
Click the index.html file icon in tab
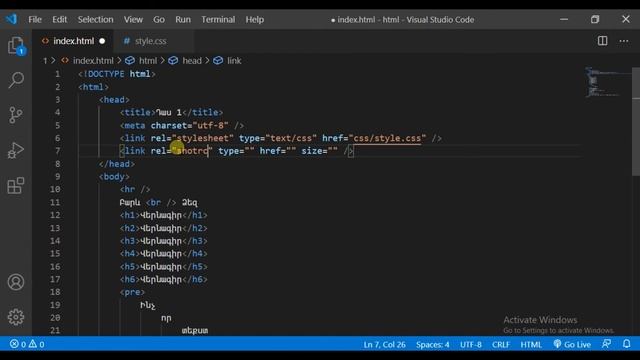pyautogui.click(x=45, y=41)
